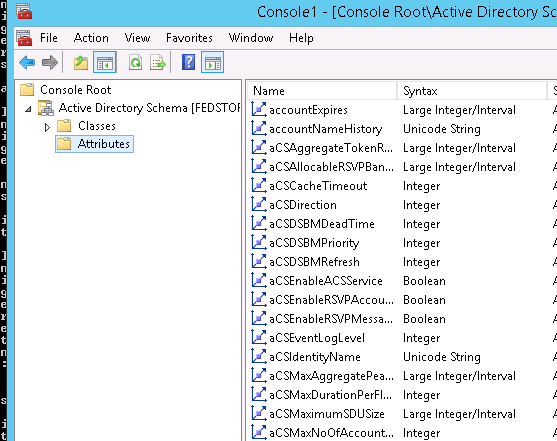The width and height of the screenshot is (557, 441).
Task: Click the aCSEnableACSService attribute icon
Action: [259, 280]
